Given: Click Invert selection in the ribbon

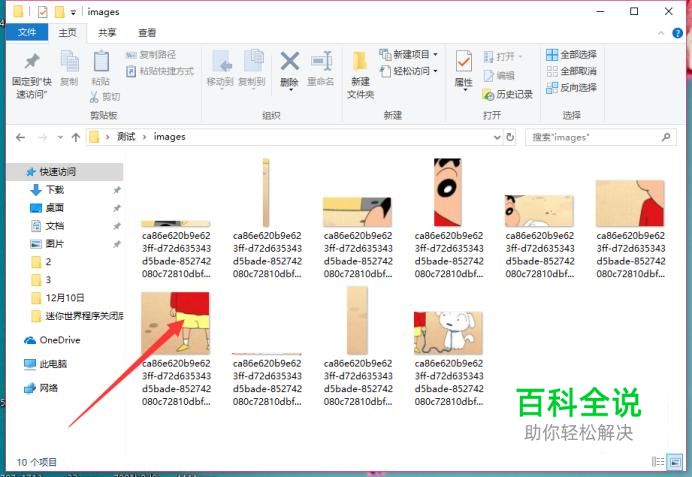Looking at the screenshot, I should point(572,88).
